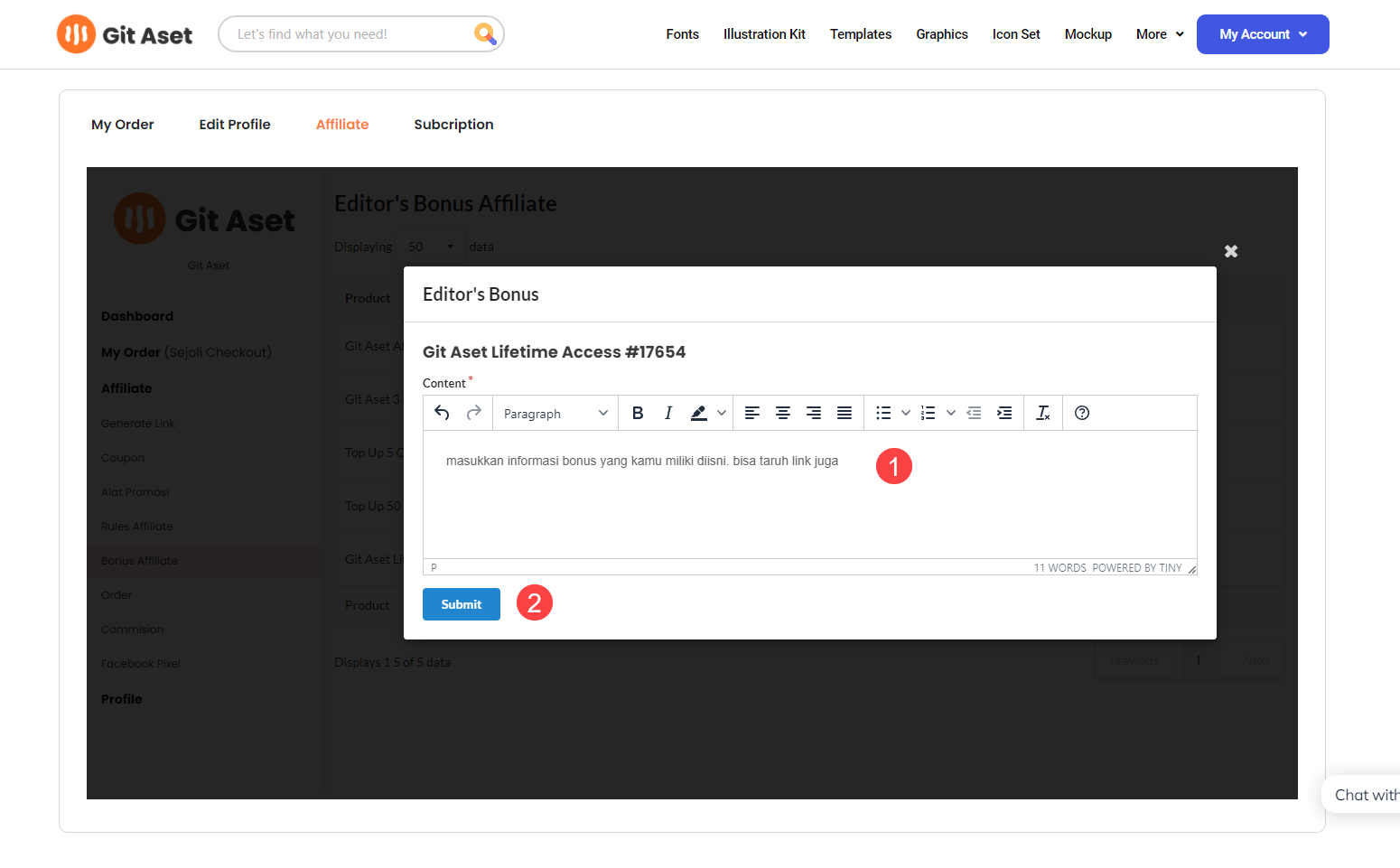Screen dimensions: 1400x868
Task: Open bullet list style options
Action: coord(906,413)
